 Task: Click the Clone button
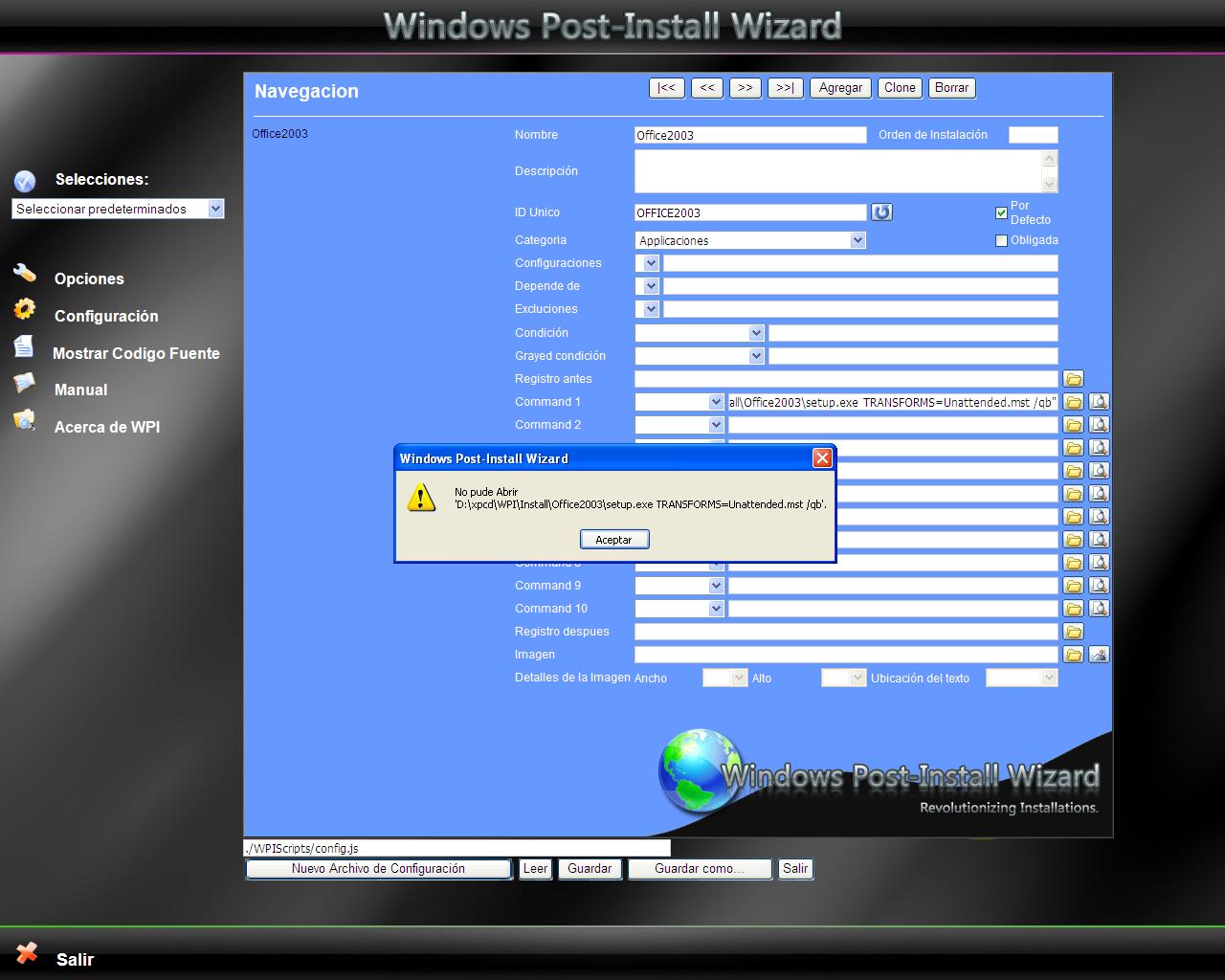tap(900, 88)
